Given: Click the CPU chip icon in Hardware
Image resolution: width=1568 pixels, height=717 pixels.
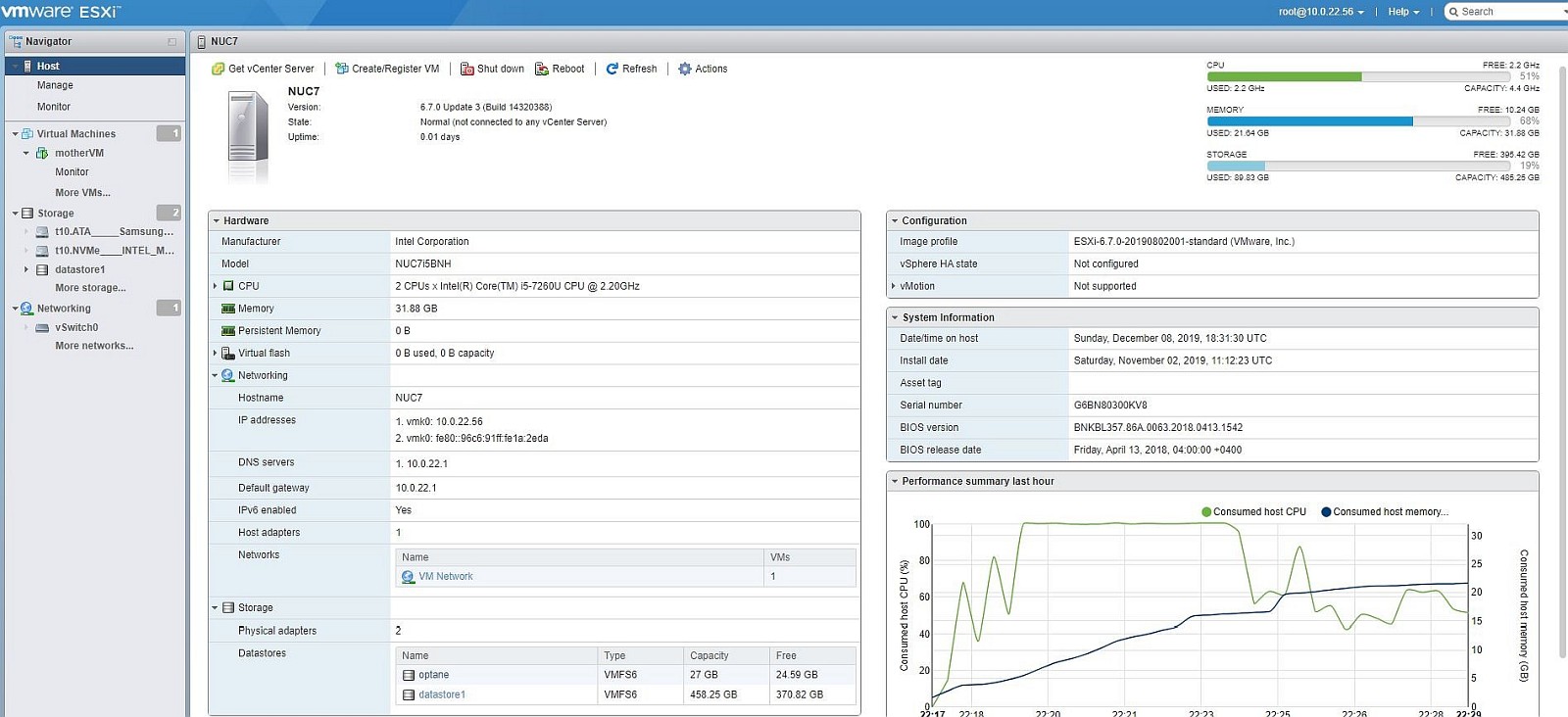Looking at the screenshot, I should pos(228,286).
